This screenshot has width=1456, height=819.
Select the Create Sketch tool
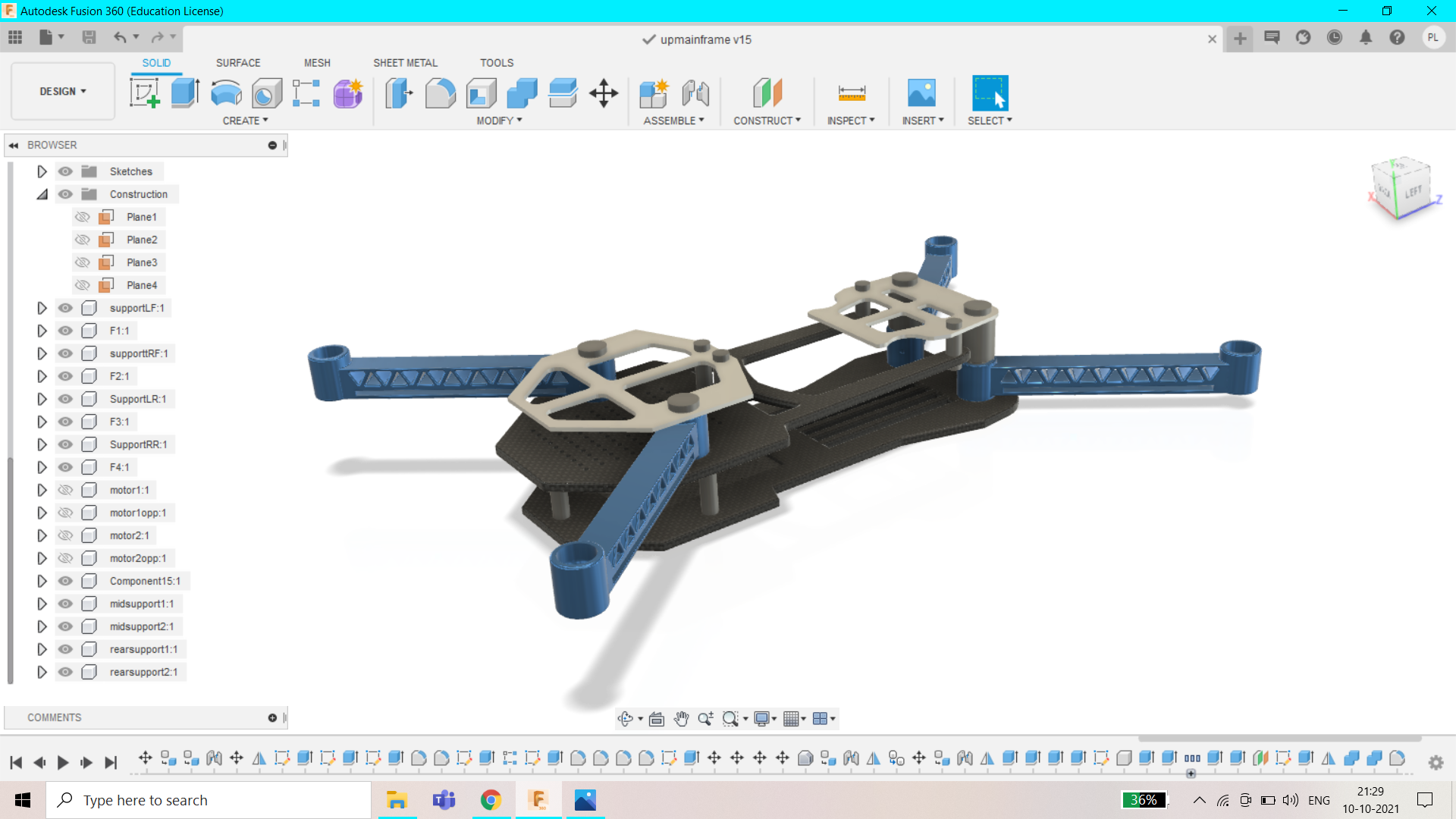click(x=144, y=93)
